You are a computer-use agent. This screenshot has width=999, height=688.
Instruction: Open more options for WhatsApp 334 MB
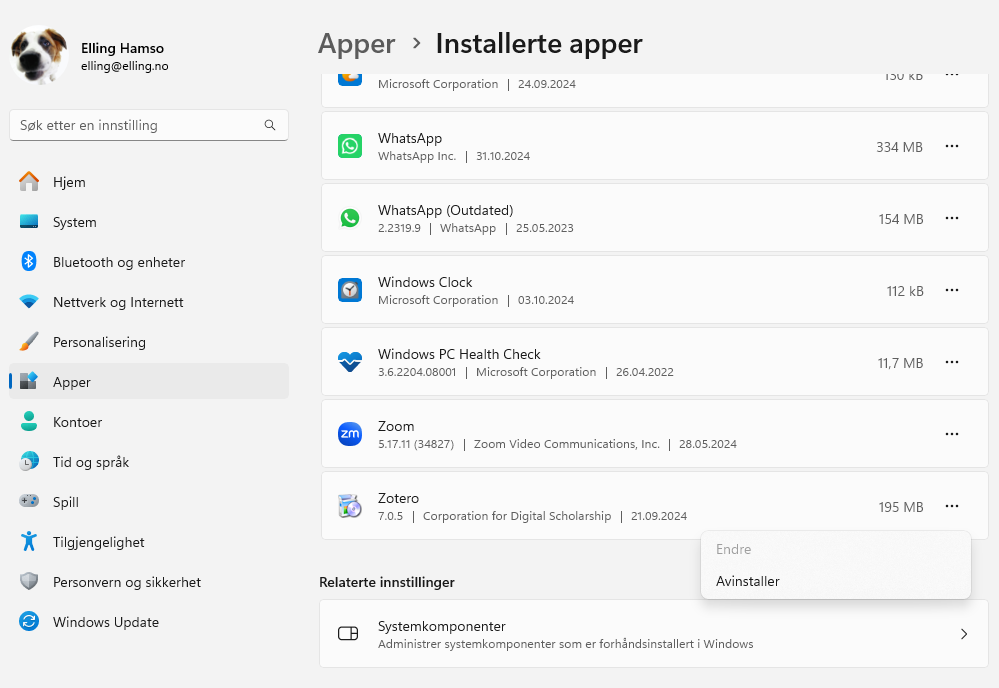952,146
